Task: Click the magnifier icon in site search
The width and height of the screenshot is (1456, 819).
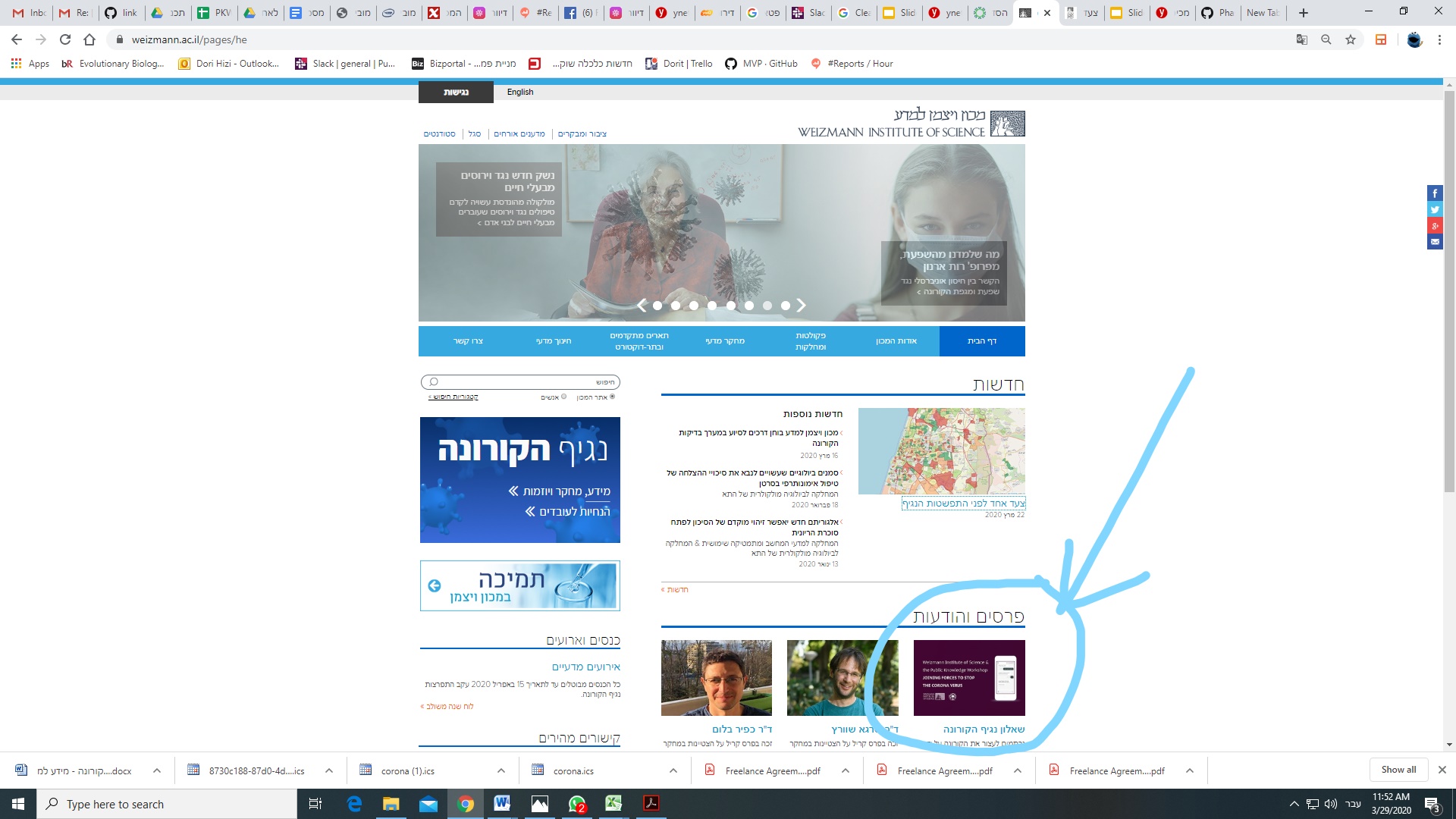Action: click(x=434, y=382)
